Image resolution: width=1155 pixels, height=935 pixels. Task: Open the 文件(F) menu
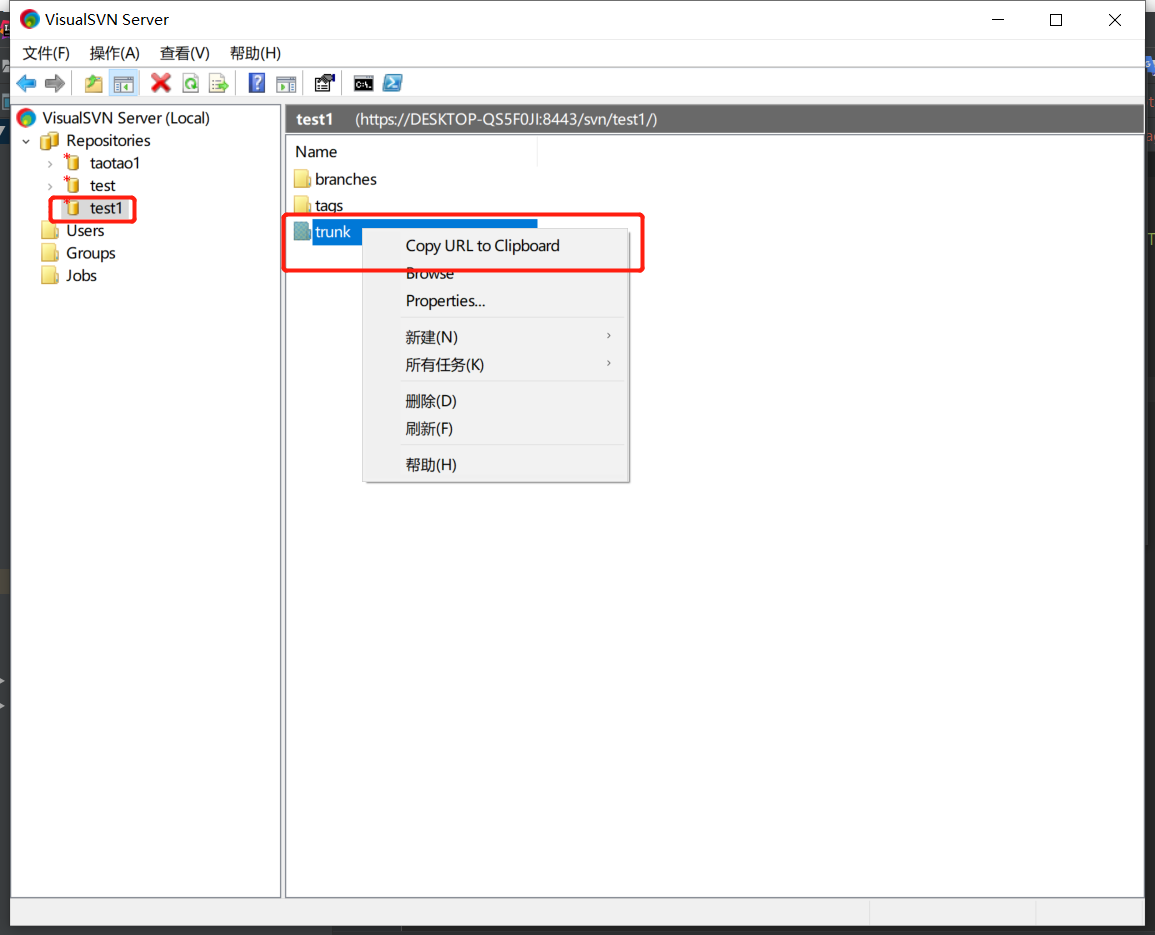(46, 53)
